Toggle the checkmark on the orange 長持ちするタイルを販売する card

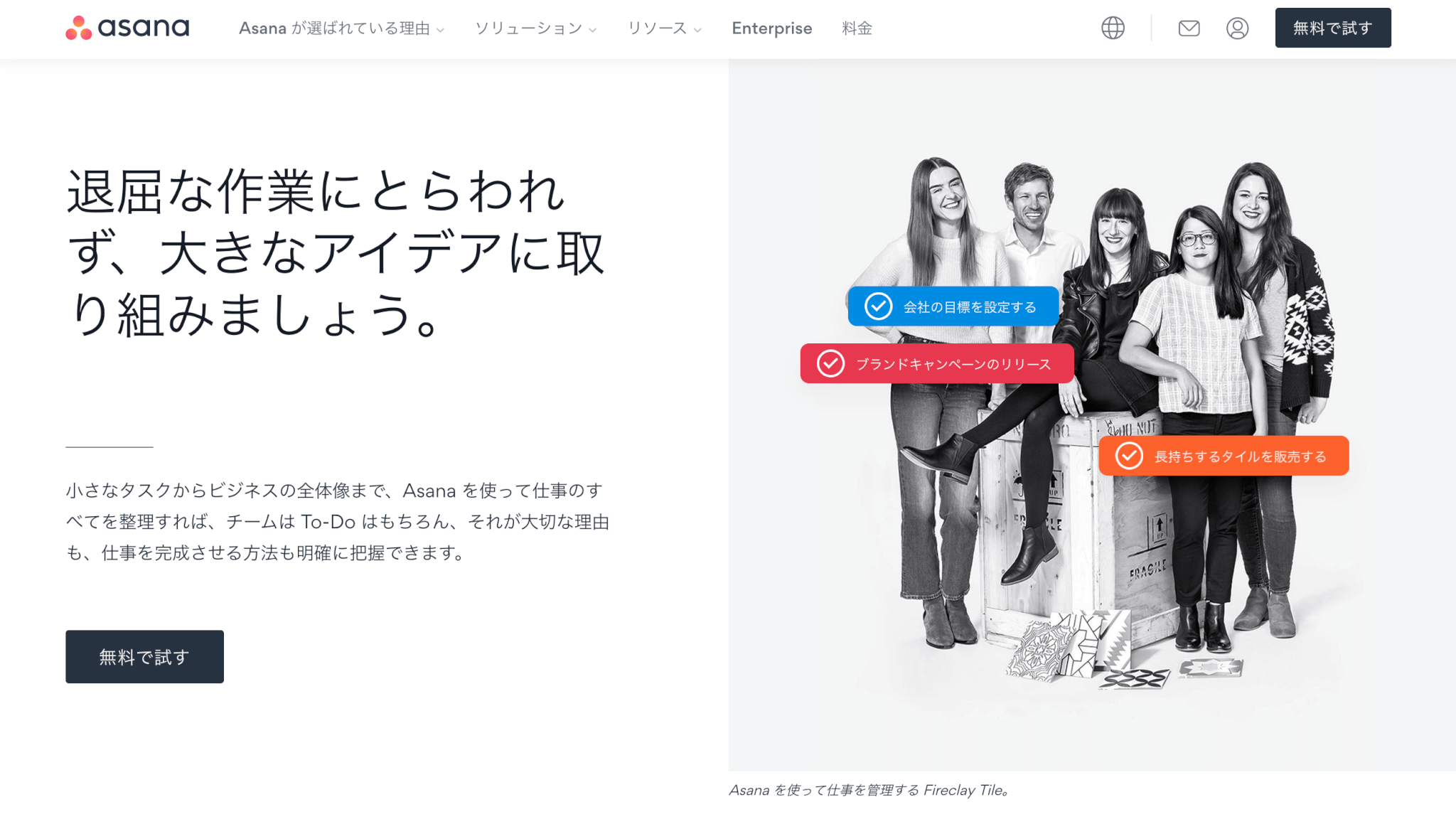(x=1129, y=456)
